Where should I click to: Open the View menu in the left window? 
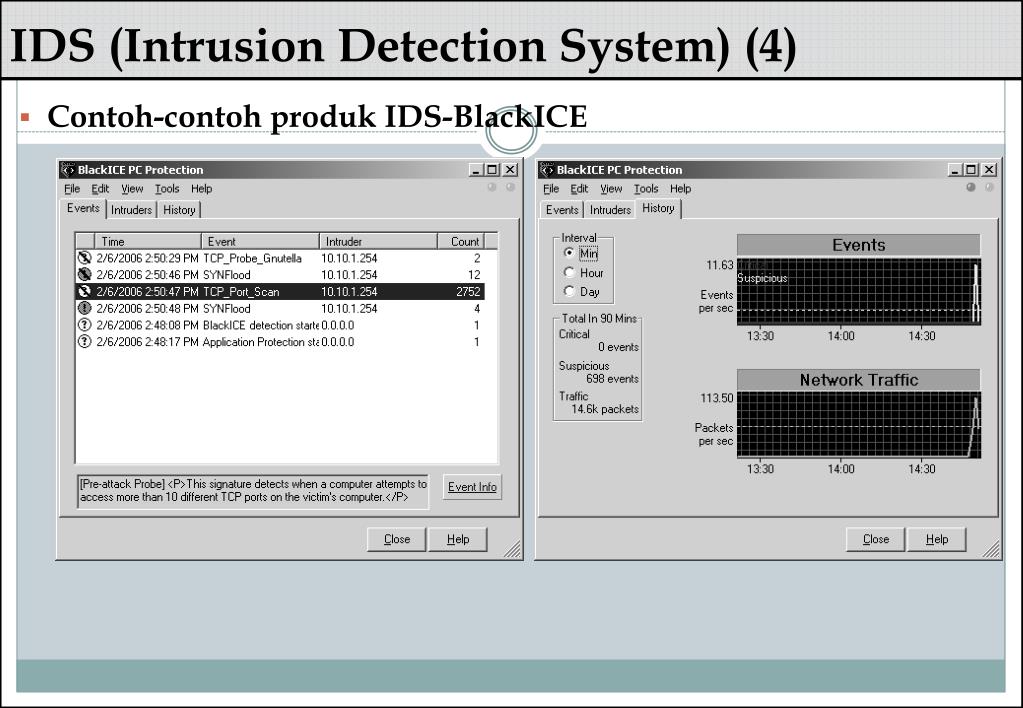132,189
